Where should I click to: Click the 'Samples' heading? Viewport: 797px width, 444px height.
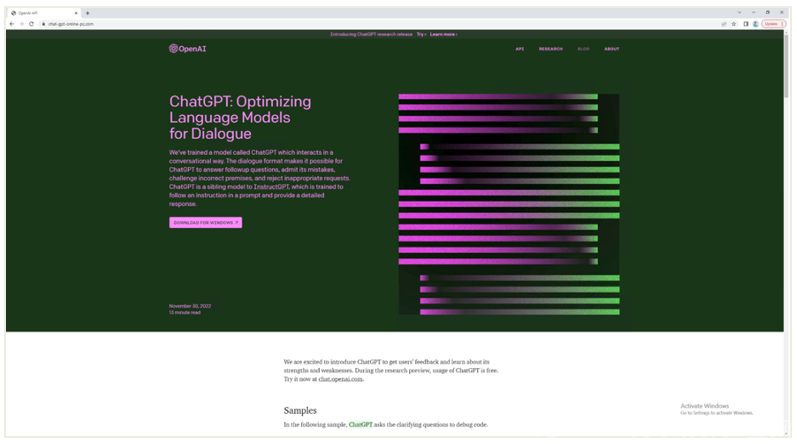point(300,410)
